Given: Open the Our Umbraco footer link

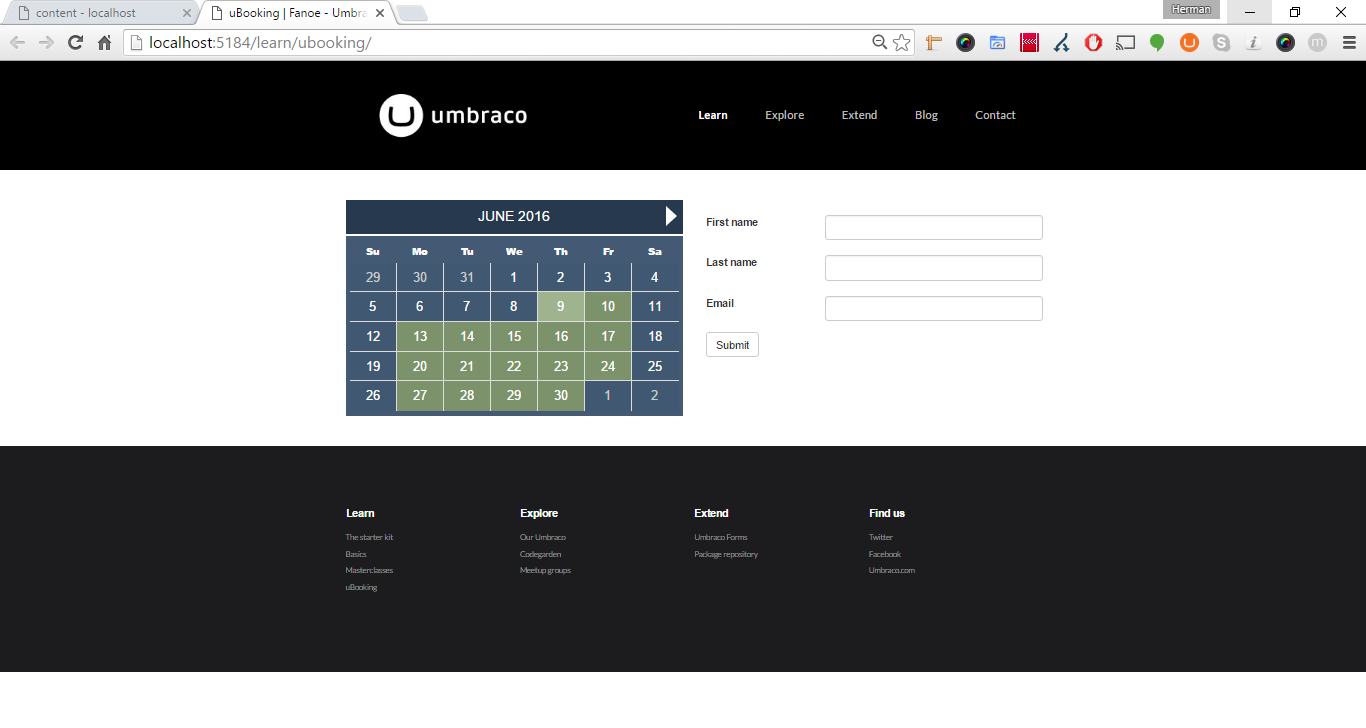Looking at the screenshot, I should point(543,538).
